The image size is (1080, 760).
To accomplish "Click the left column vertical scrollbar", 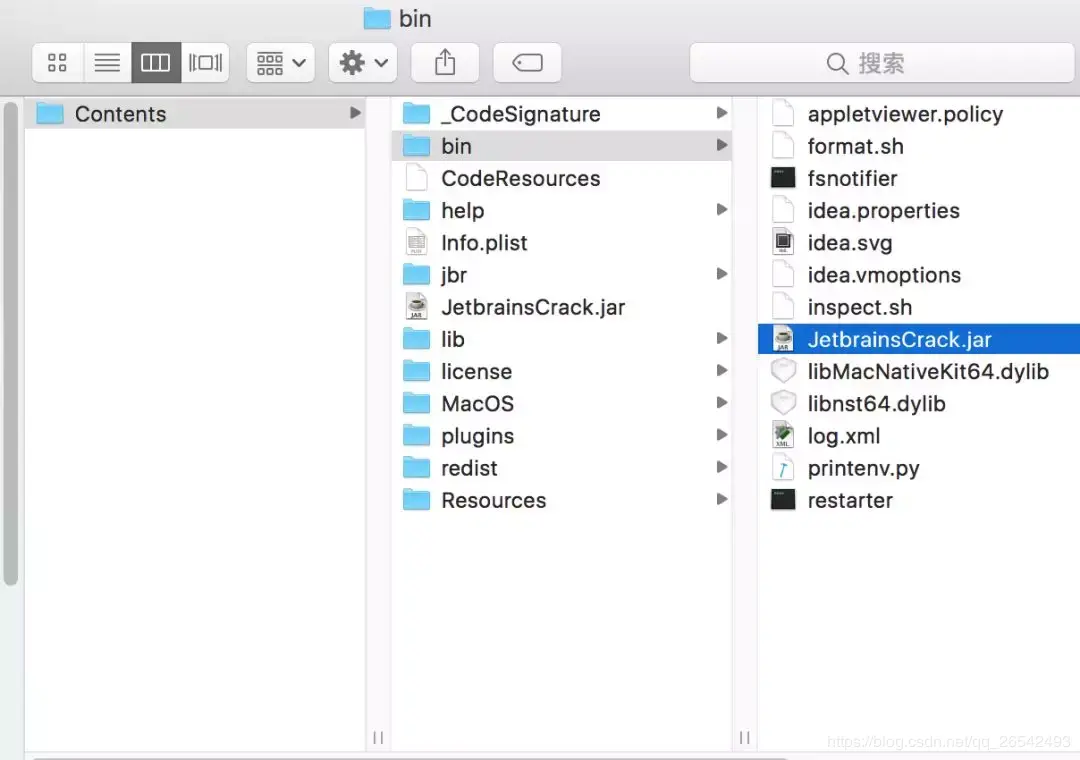I will [10, 343].
